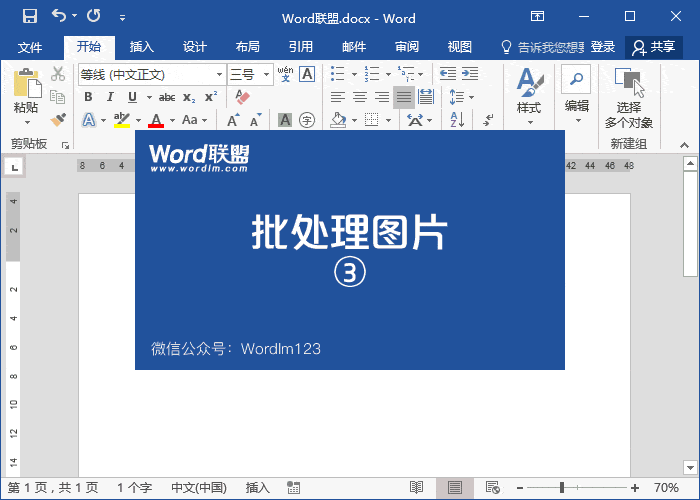Click the Sort A-Z icon
Screen dimensions: 700x500
pos(458,120)
